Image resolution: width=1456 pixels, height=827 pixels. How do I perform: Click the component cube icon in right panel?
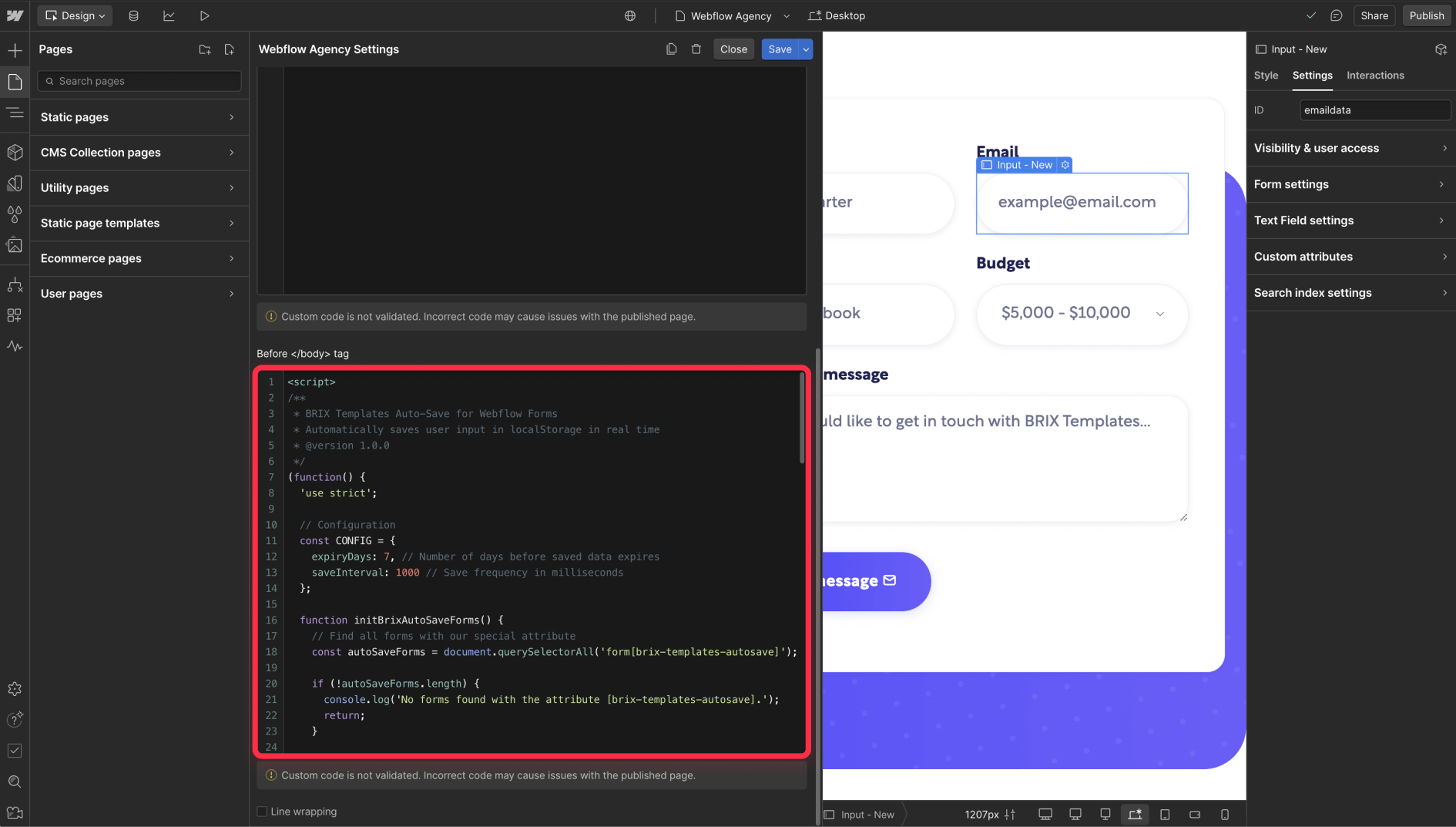(1441, 49)
